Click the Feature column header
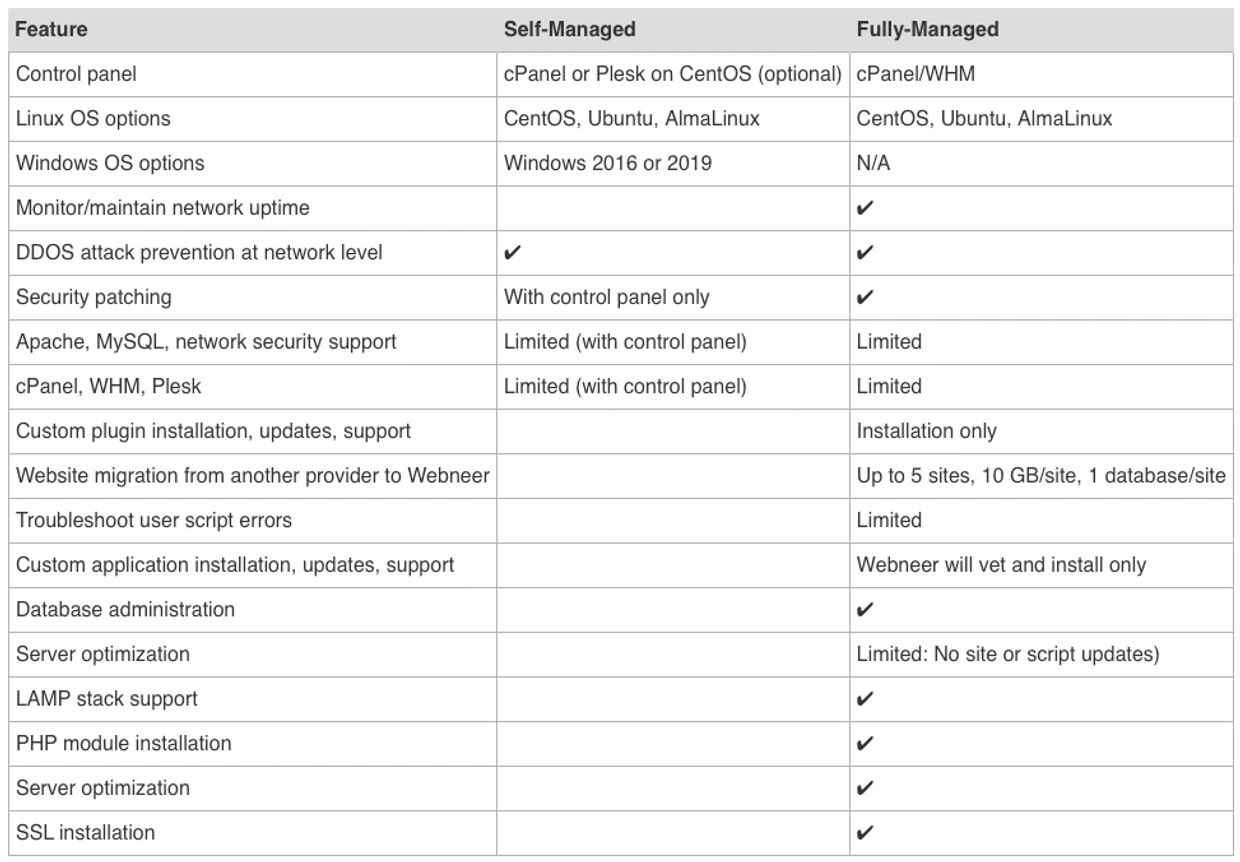 [x=51, y=29]
